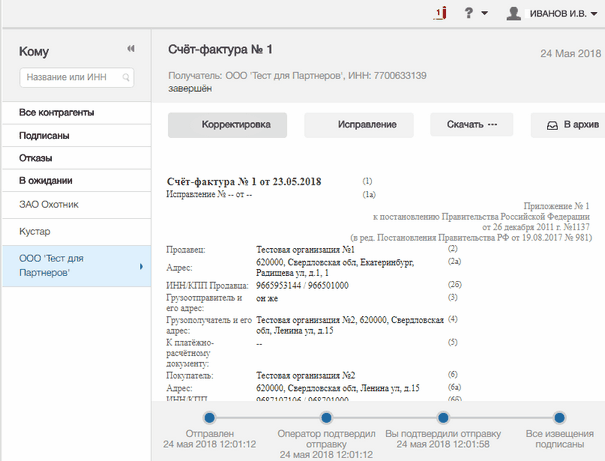Click the Исправление № -- от -- line
This screenshot has width=605, height=461.
point(209,194)
